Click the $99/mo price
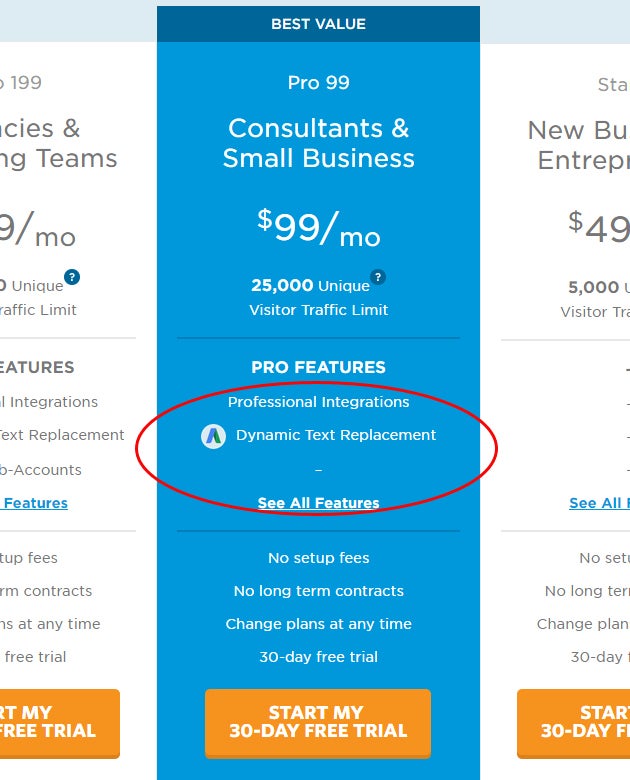This screenshot has width=630, height=780. 318,228
